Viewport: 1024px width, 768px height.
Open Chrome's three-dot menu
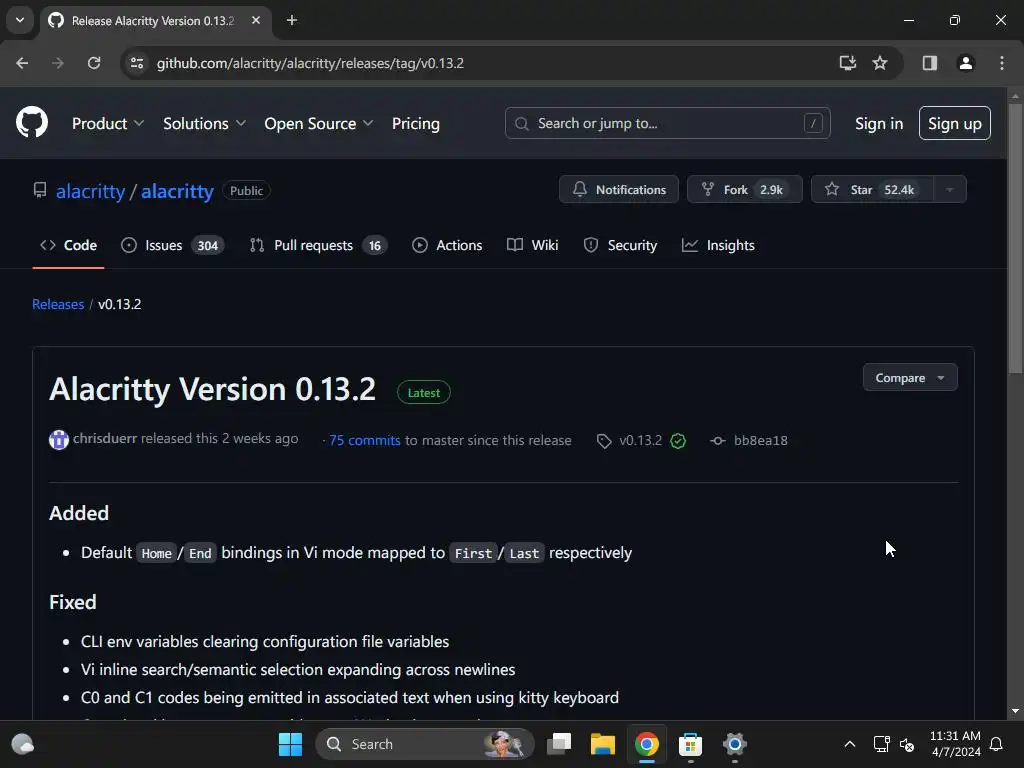(1001, 63)
